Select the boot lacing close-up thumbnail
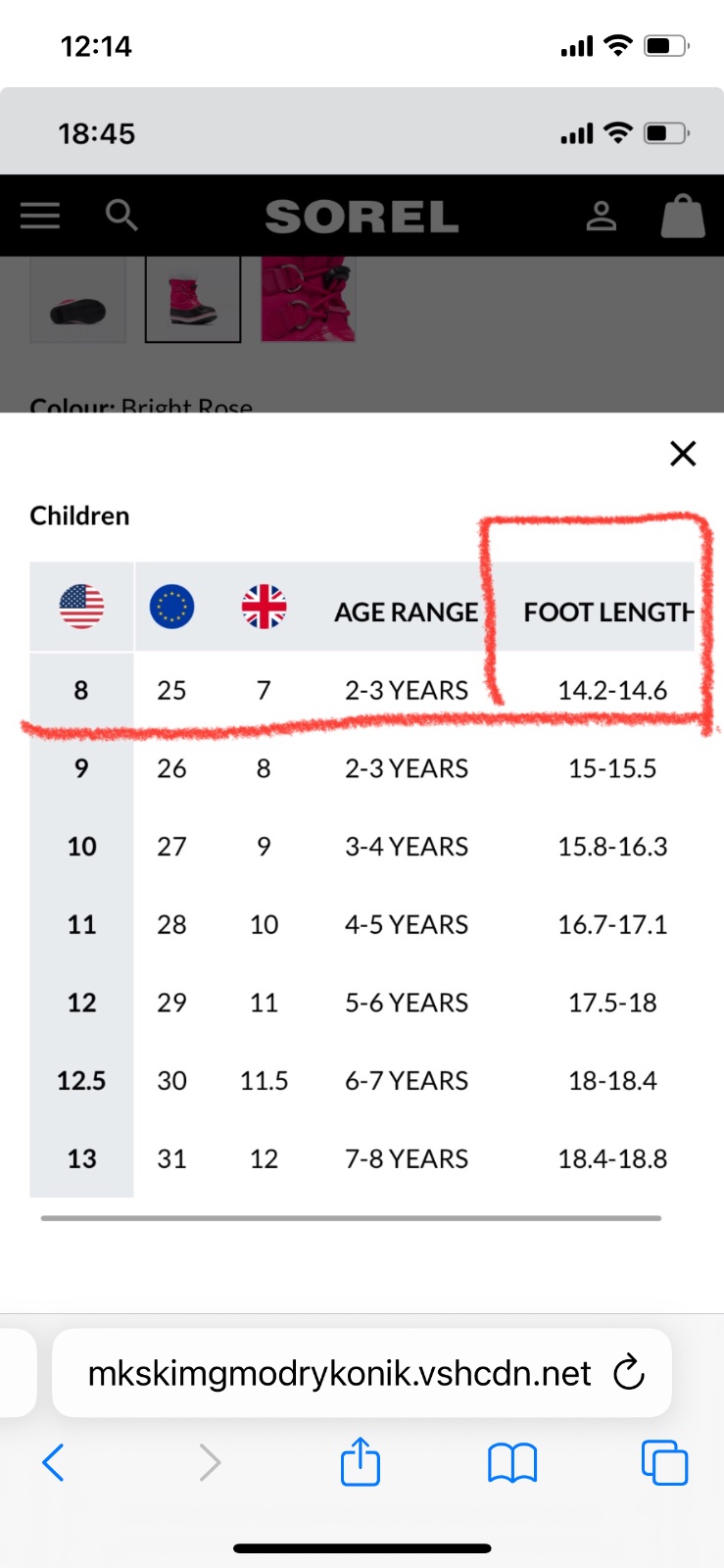 pyautogui.click(x=308, y=300)
